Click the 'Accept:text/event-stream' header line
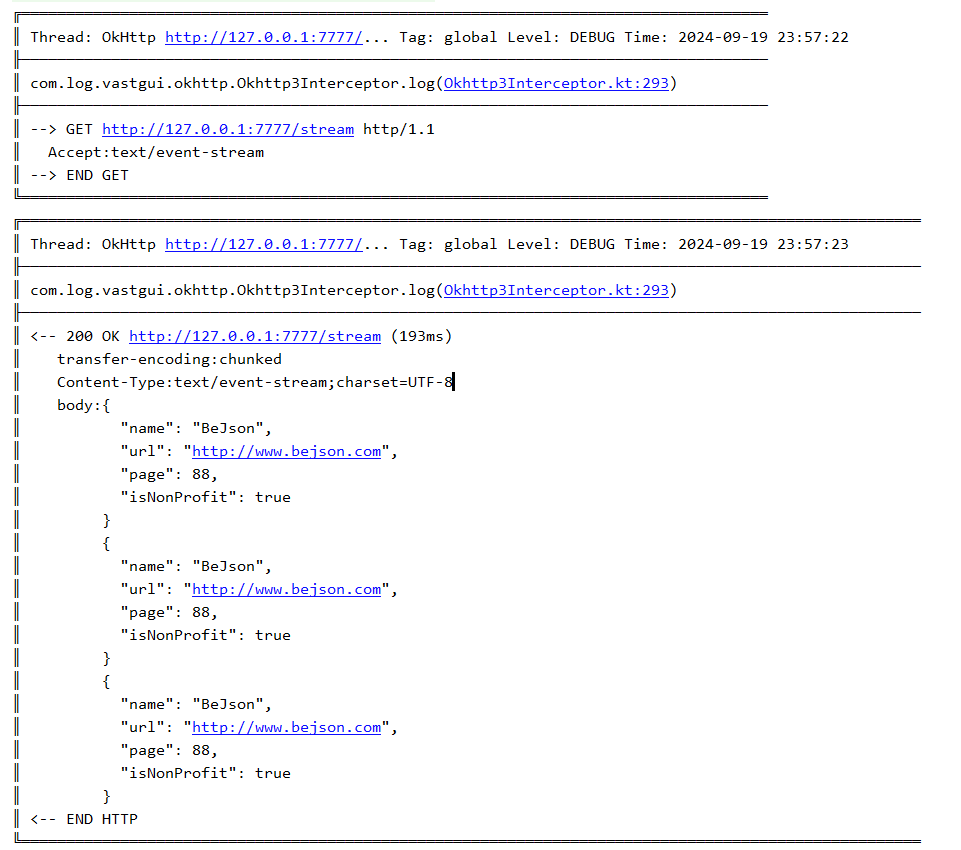 (x=156, y=153)
